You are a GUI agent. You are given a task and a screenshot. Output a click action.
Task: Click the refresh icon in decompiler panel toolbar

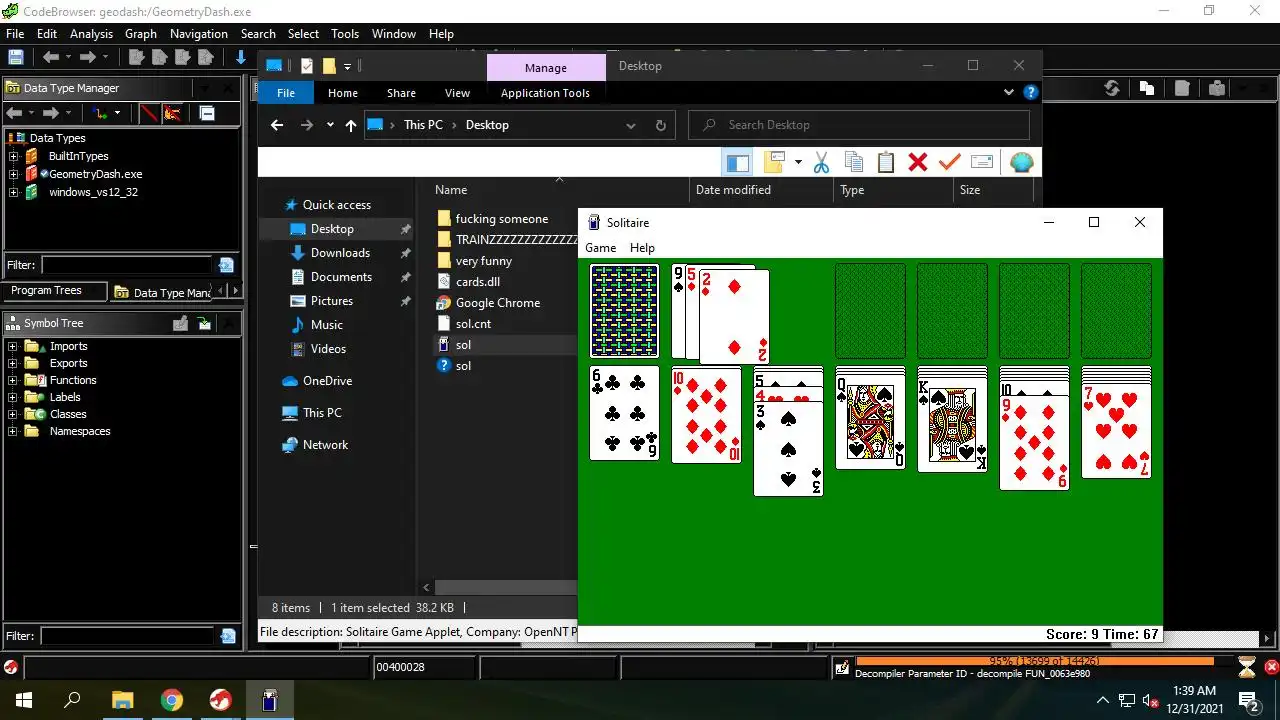(1111, 88)
